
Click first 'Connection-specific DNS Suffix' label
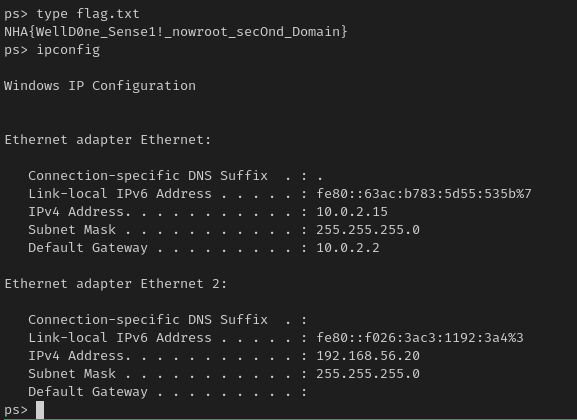click(148, 176)
